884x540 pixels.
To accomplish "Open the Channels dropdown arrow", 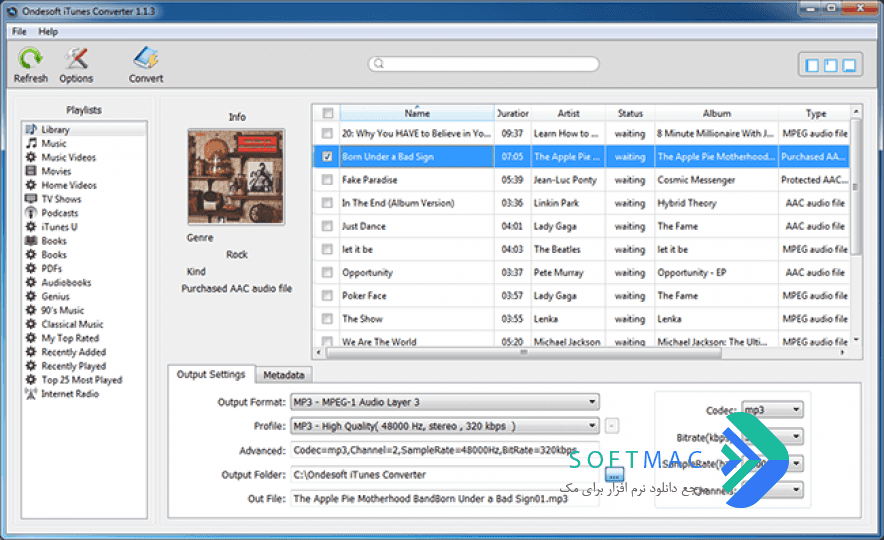I will tap(795, 489).
